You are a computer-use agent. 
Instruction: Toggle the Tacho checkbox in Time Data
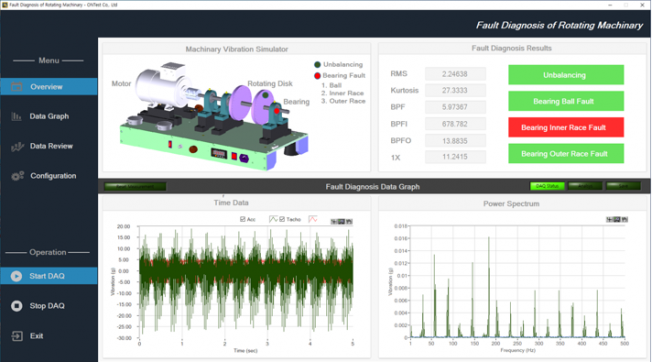(x=282, y=219)
